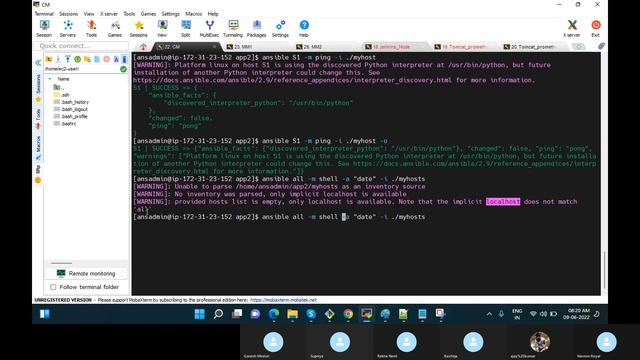Open the Games toolbar icon
The width and height of the screenshot is (640, 360).
tap(115, 29)
